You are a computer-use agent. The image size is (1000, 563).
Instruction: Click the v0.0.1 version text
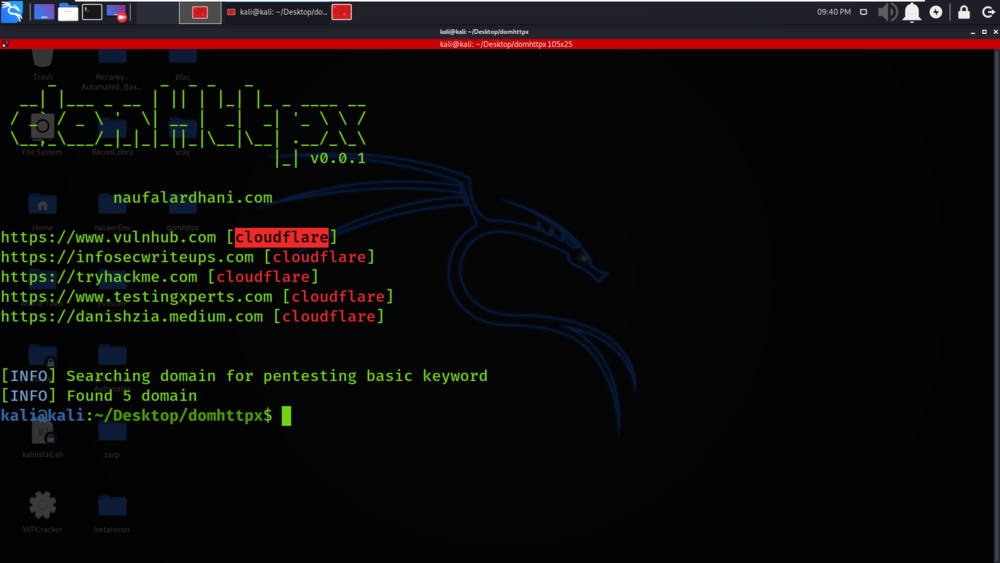[x=338, y=158]
